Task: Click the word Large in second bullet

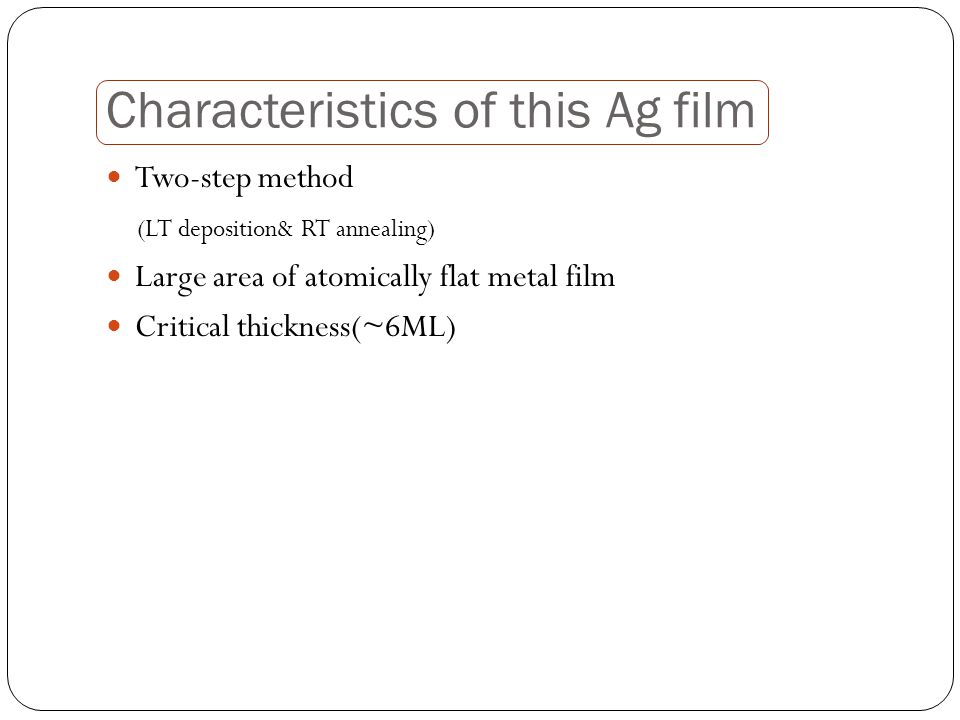Action: pyautogui.click(x=171, y=279)
